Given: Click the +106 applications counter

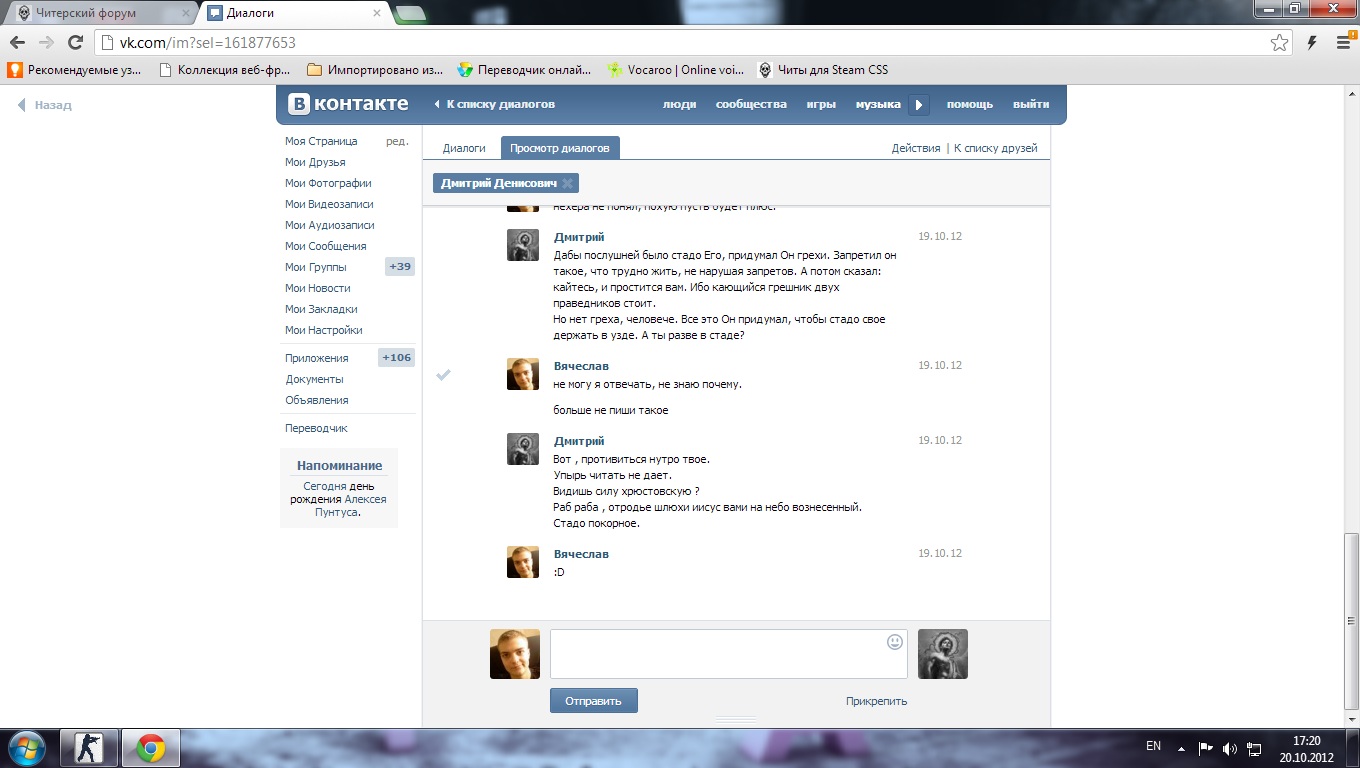Looking at the screenshot, I should click(x=396, y=358).
